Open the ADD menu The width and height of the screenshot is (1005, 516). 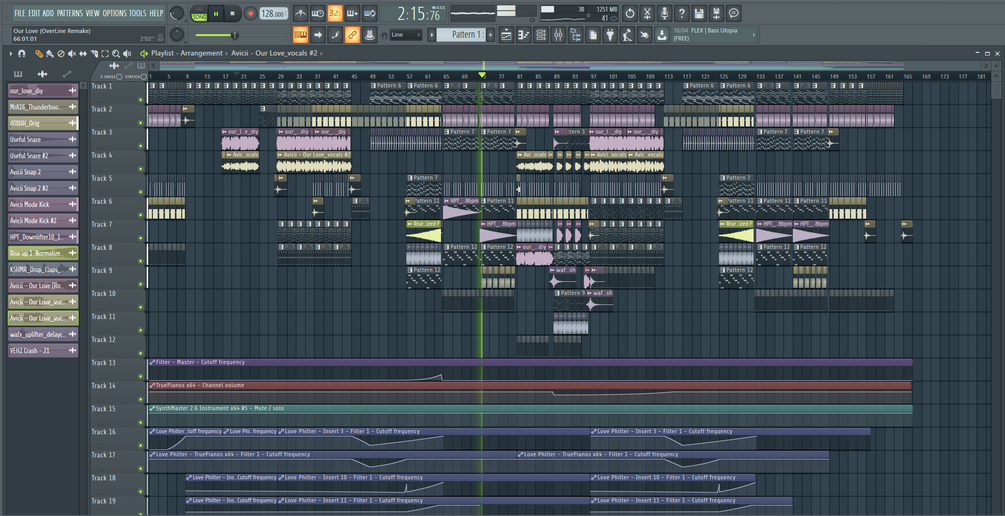[x=48, y=13]
